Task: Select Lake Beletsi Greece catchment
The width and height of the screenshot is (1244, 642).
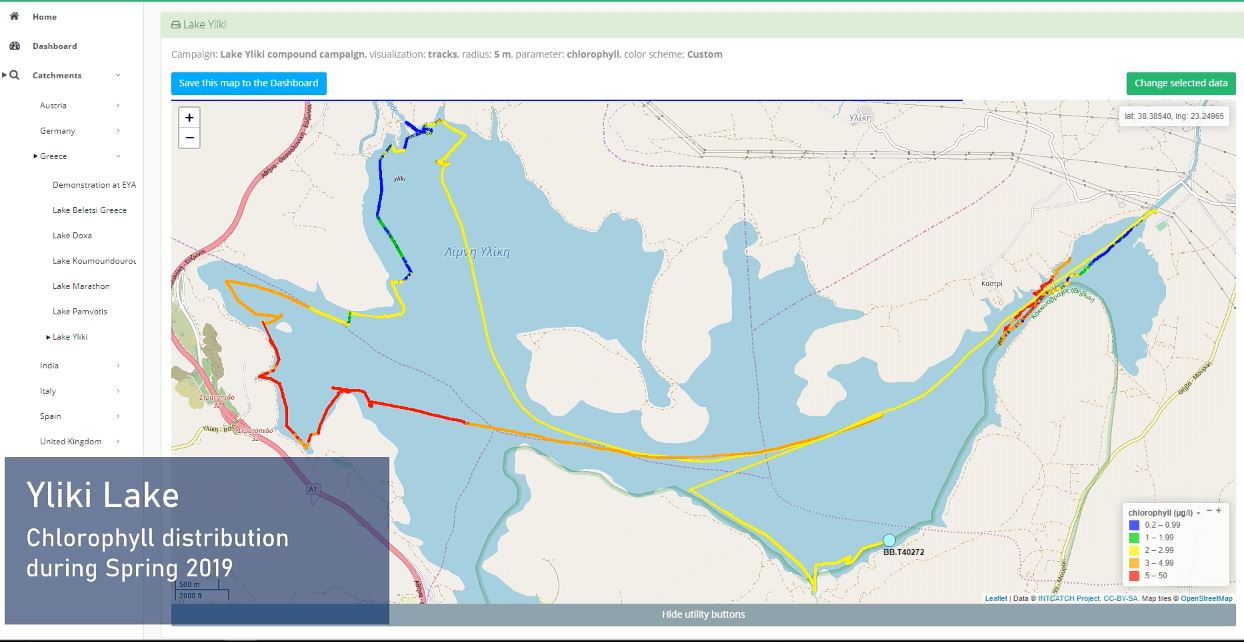Action: coord(90,210)
